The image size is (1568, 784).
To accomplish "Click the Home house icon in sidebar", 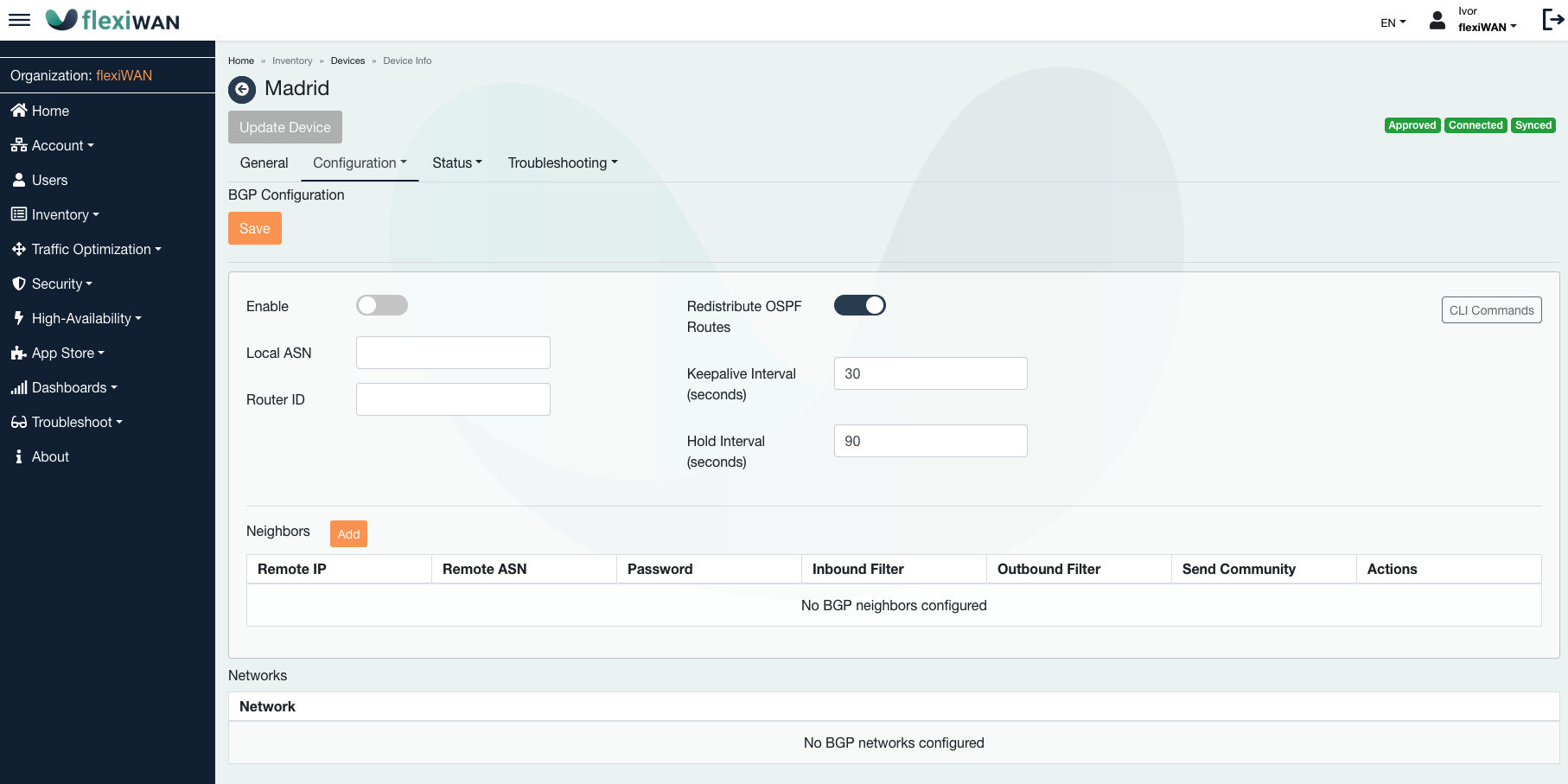I will pyautogui.click(x=18, y=111).
